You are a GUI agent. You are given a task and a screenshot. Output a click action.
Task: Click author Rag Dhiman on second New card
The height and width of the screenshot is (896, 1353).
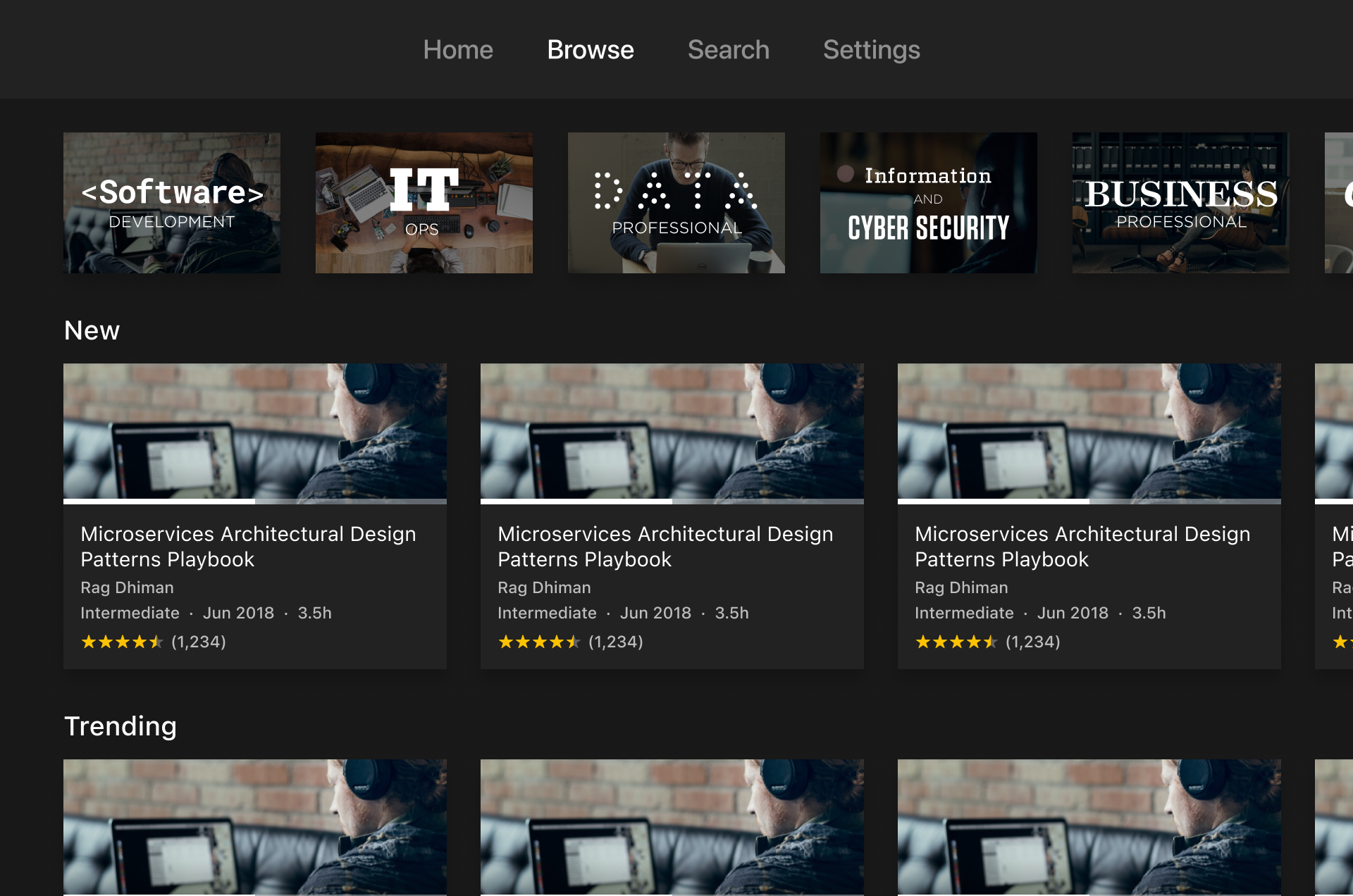coord(544,587)
